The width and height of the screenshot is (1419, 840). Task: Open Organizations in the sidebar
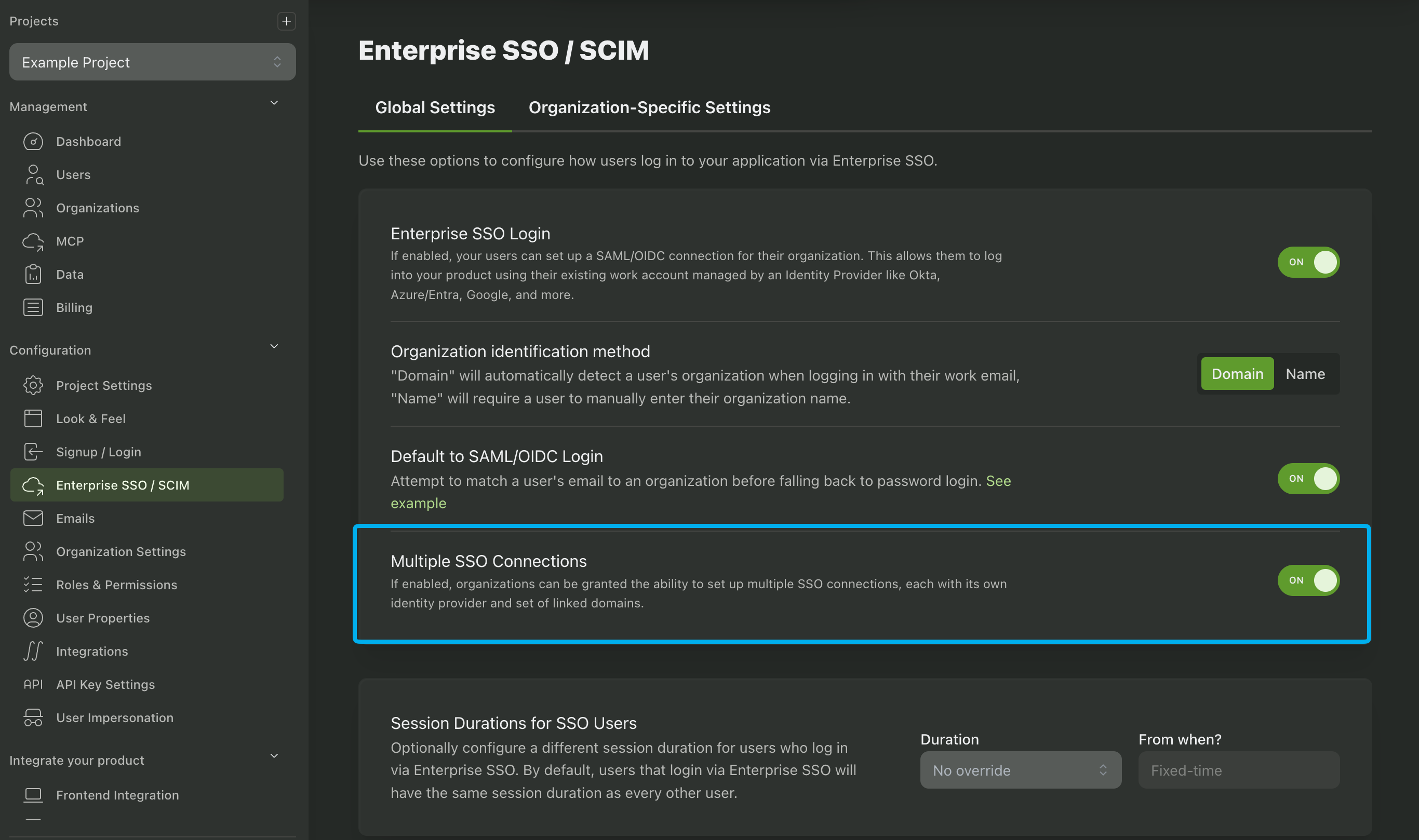pos(98,208)
